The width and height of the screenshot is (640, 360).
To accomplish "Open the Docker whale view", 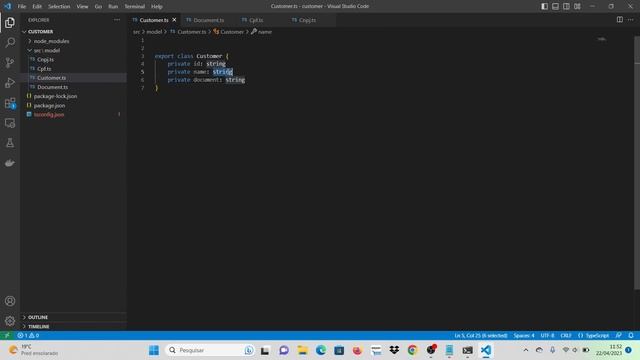I will coord(10,163).
